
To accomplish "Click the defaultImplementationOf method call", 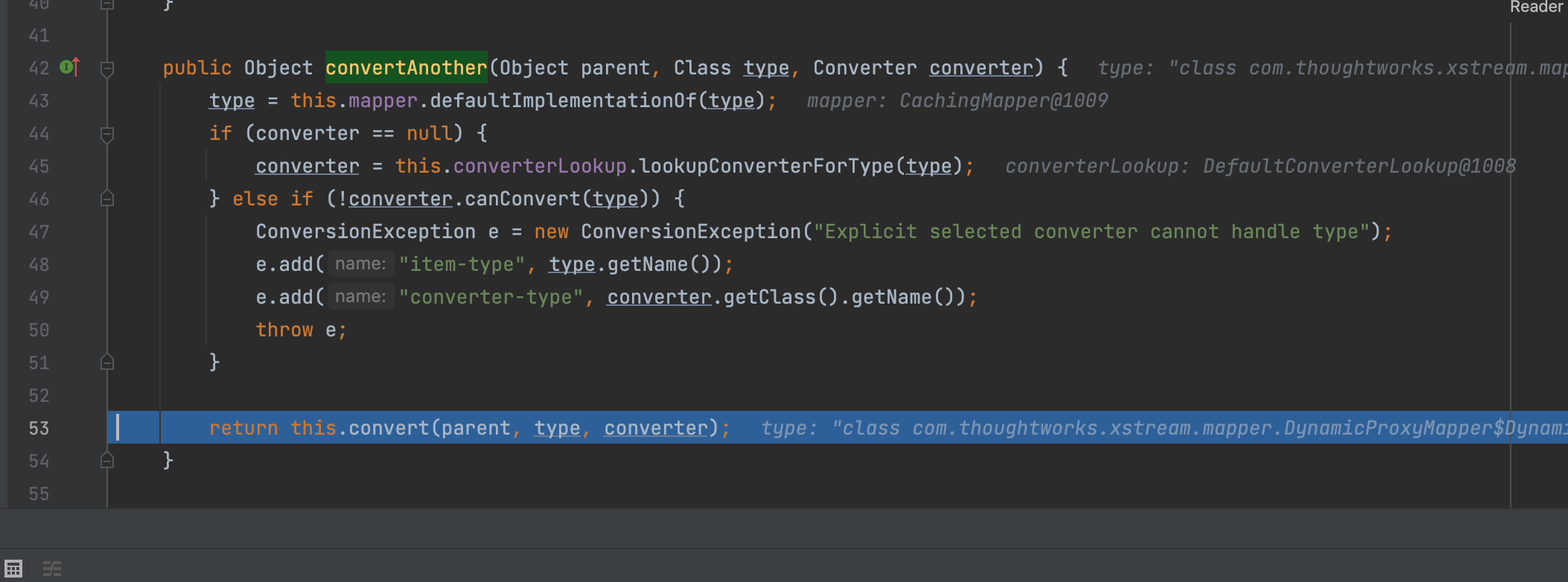I will point(563,100).
